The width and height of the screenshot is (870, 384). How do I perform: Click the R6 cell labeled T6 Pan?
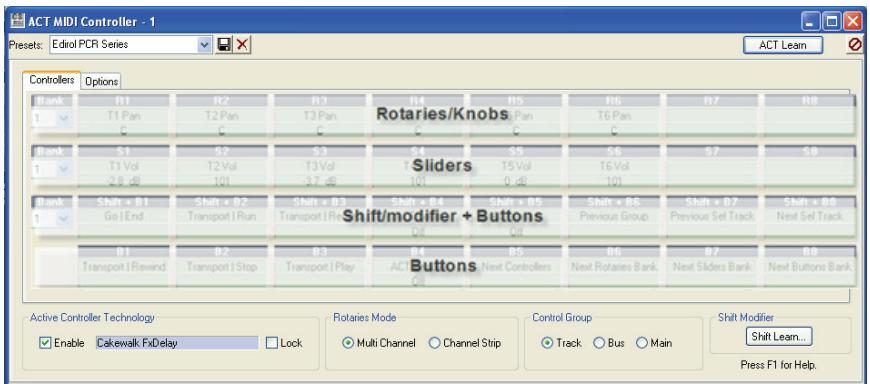614,115
